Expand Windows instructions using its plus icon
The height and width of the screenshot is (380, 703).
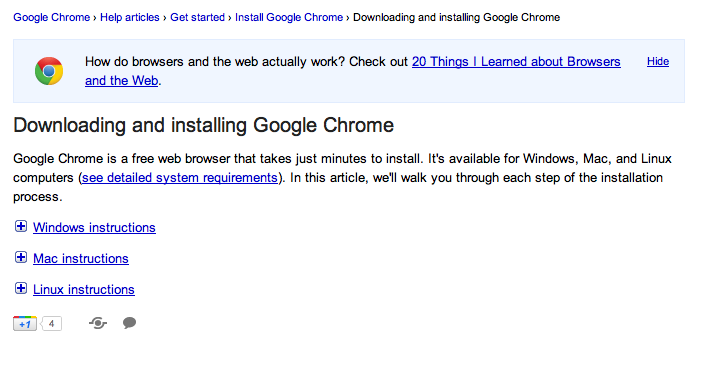click(x=21, y=226)
